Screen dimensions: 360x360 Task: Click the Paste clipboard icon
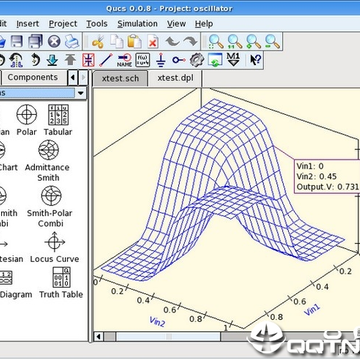134,42
